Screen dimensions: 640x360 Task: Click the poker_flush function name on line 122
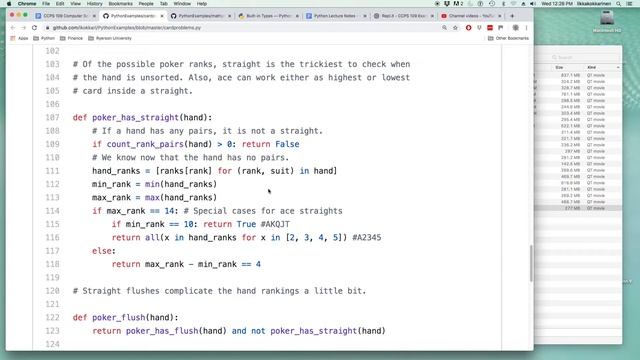point(118,318)
